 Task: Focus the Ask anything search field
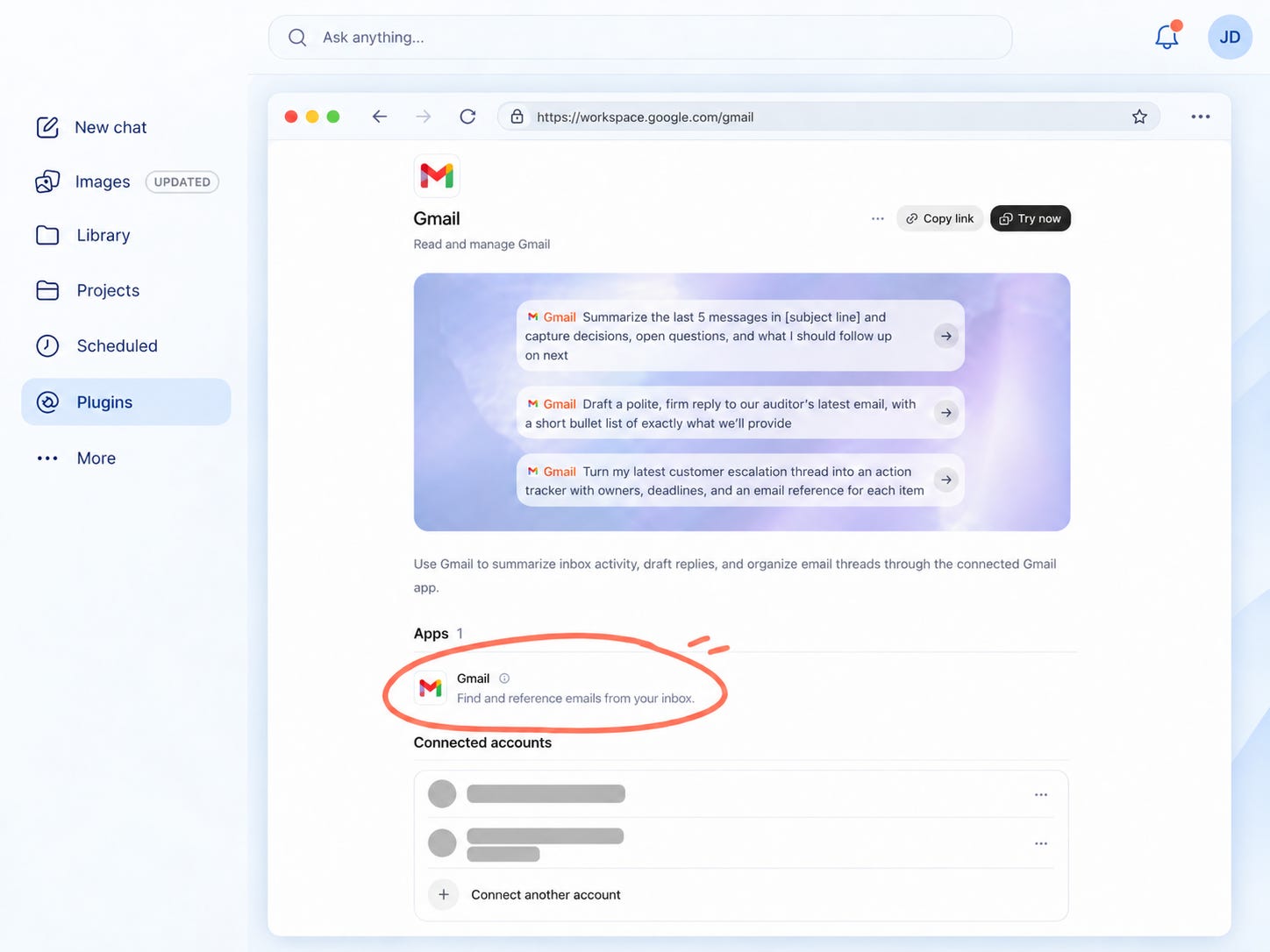coord(640,37)
